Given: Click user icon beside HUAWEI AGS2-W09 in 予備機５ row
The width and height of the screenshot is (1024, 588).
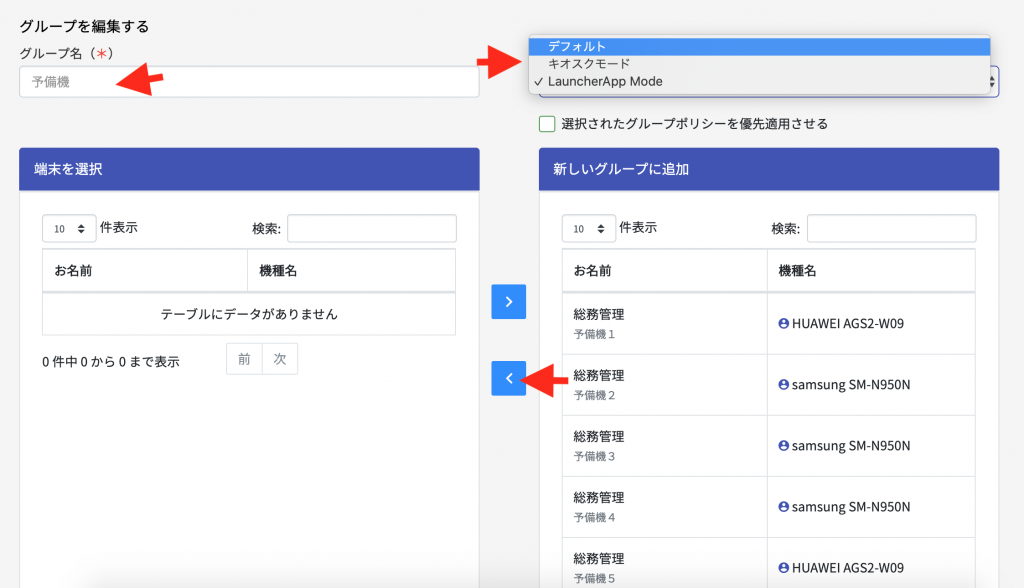Looking at the screenshot, I should [x=784, y=568].
